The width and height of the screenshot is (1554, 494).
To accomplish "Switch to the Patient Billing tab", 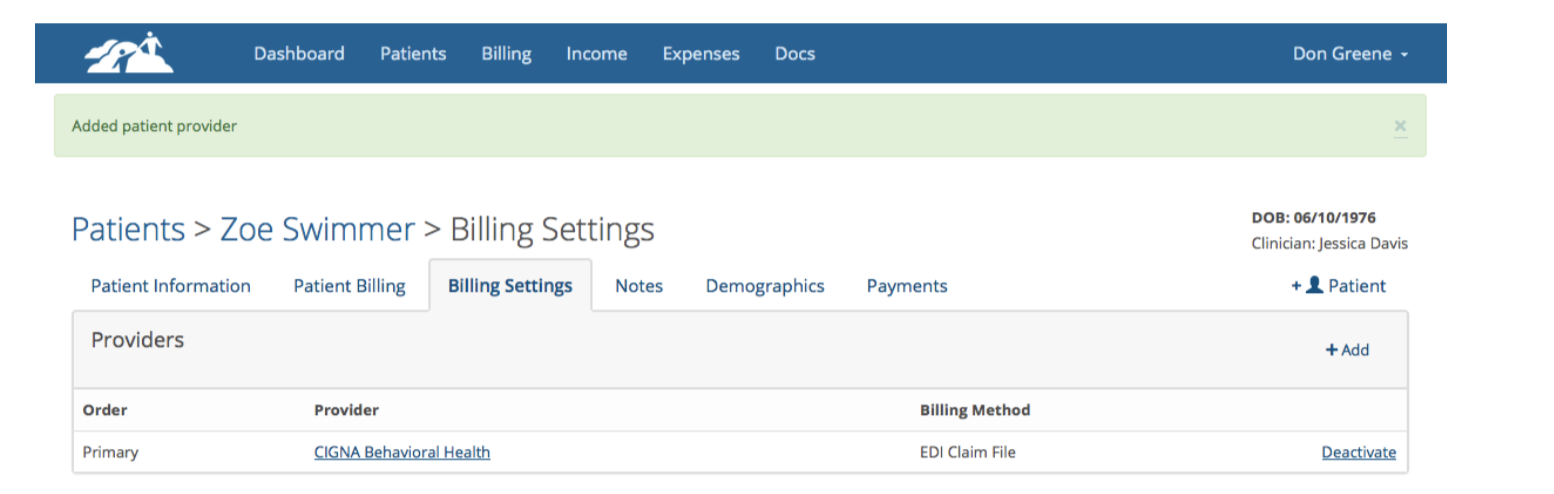I will pos(349,286).
